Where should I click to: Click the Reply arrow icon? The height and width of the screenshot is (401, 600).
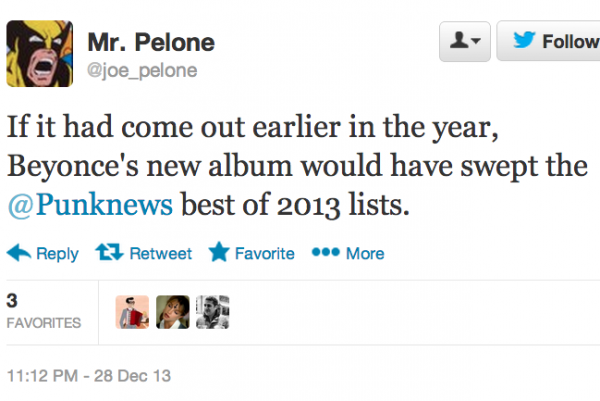(18, 253)
